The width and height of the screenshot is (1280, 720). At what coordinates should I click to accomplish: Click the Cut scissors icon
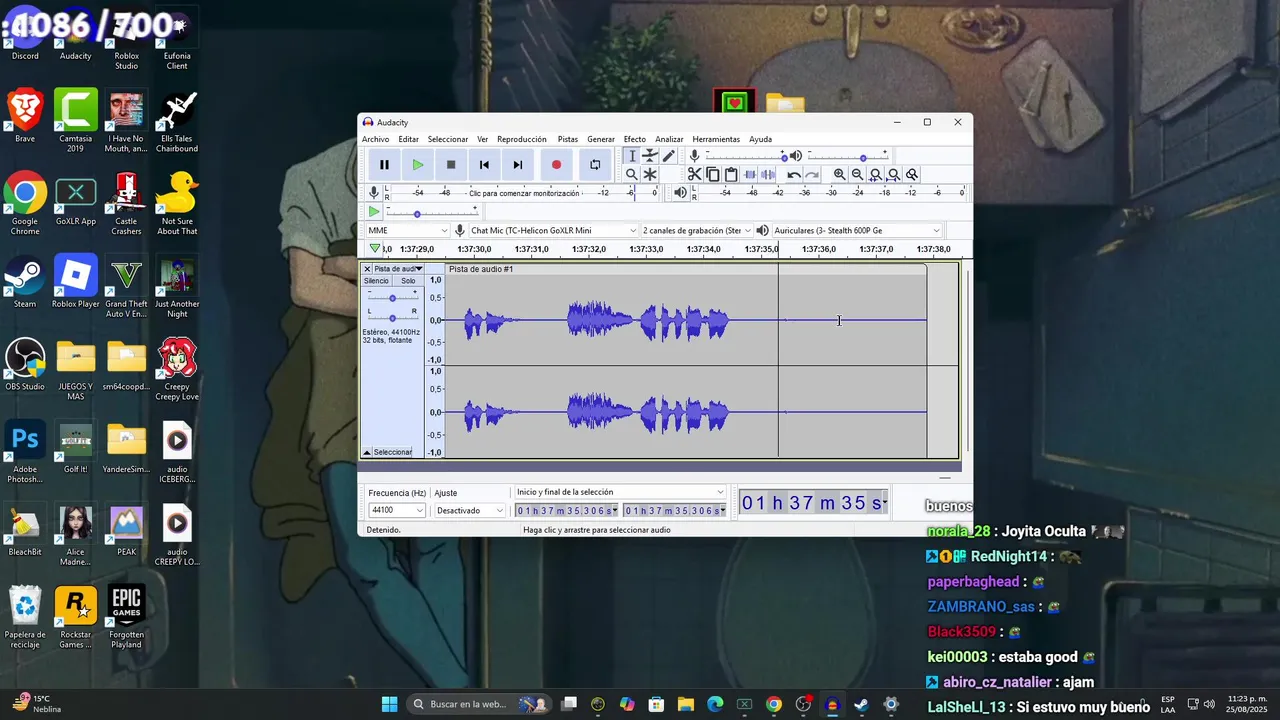click(x=694, y=174)
